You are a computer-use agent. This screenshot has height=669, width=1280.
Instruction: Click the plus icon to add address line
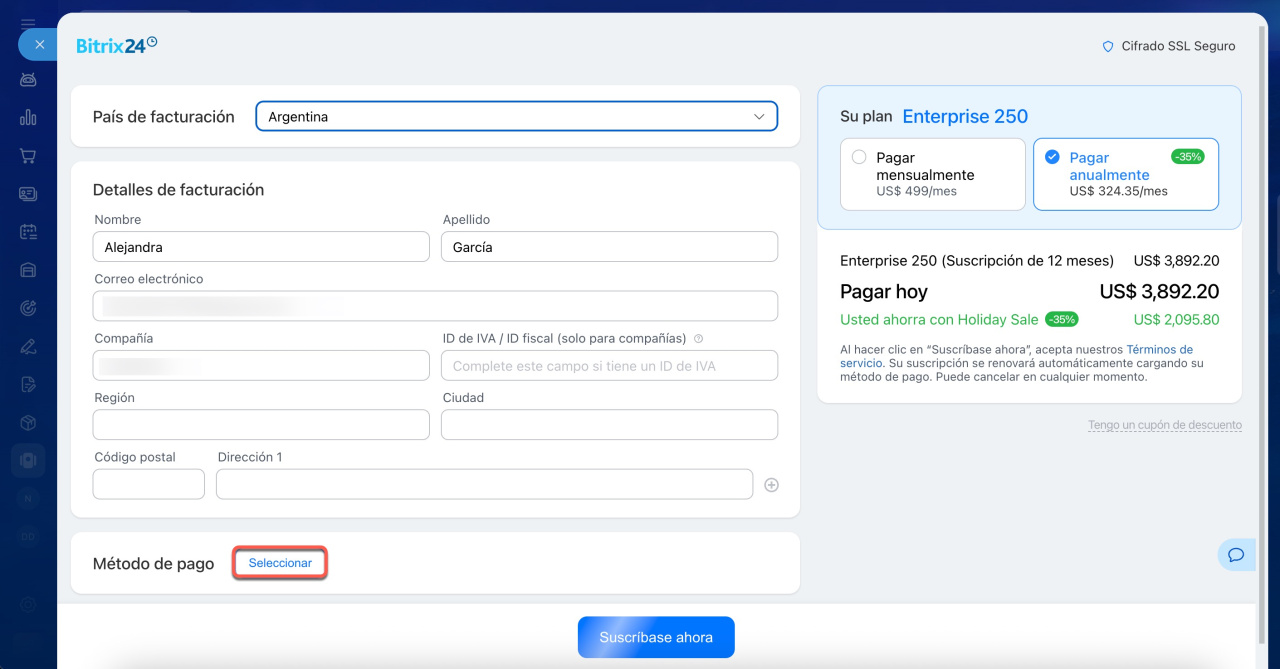(771, 485)
